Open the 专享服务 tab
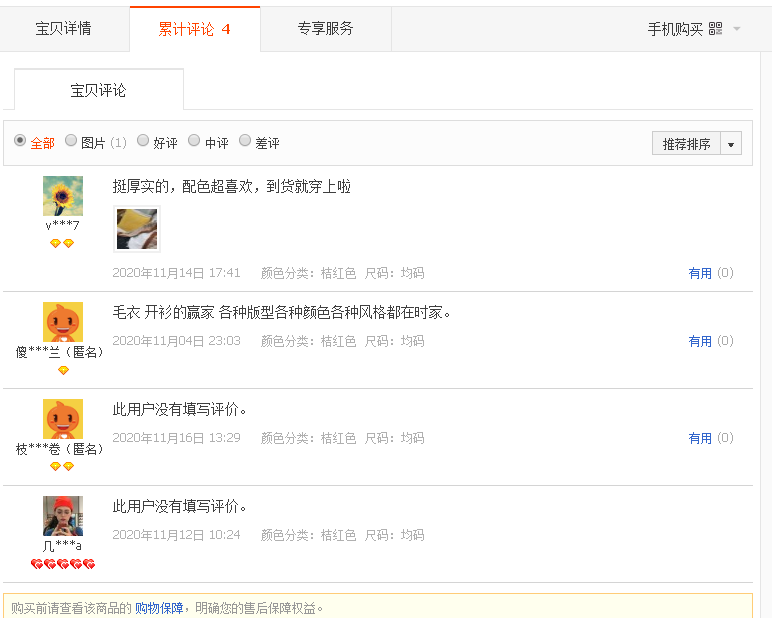 pyautogui.click(x=325, y=29)
